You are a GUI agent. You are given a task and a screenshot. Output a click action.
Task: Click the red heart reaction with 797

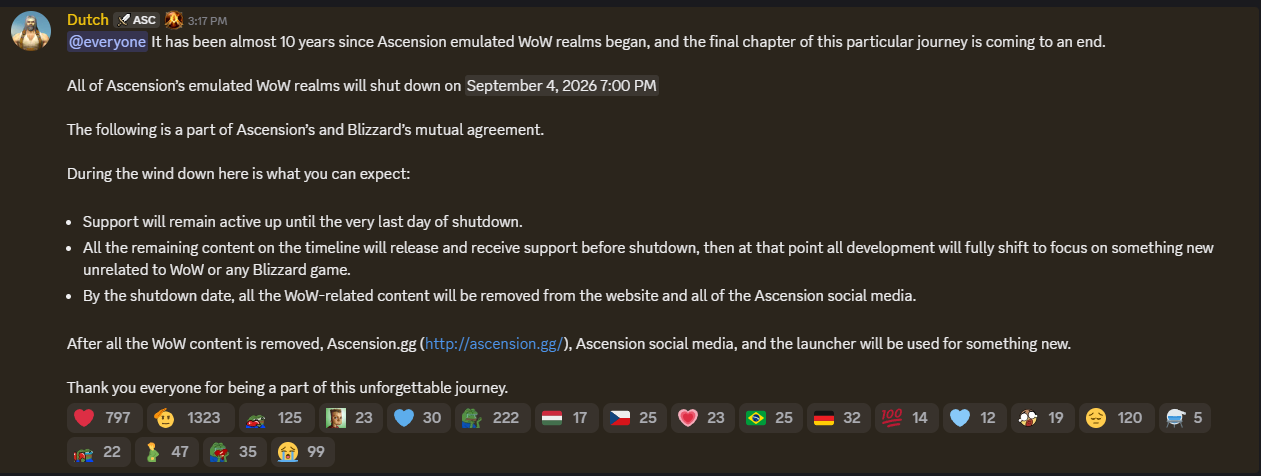pyautogui.click(x=104, y=418)
